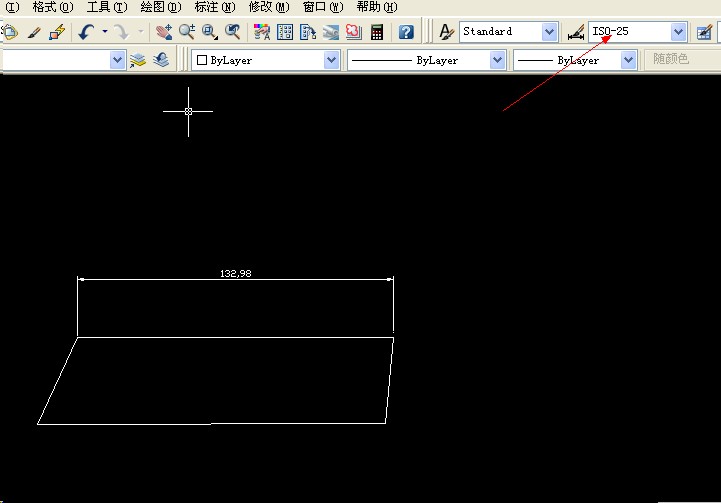Open the undo history dropdown arrow
This screenshot has width=721, height=503.
tap(105, 32)
